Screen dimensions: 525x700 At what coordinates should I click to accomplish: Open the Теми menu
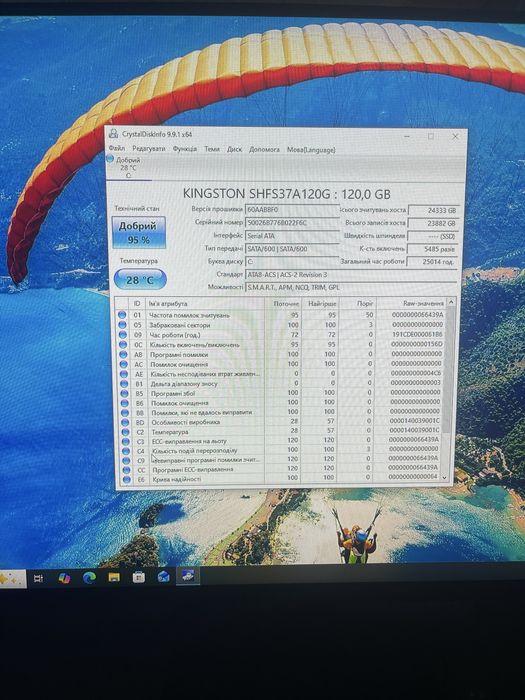pos(212,149)
